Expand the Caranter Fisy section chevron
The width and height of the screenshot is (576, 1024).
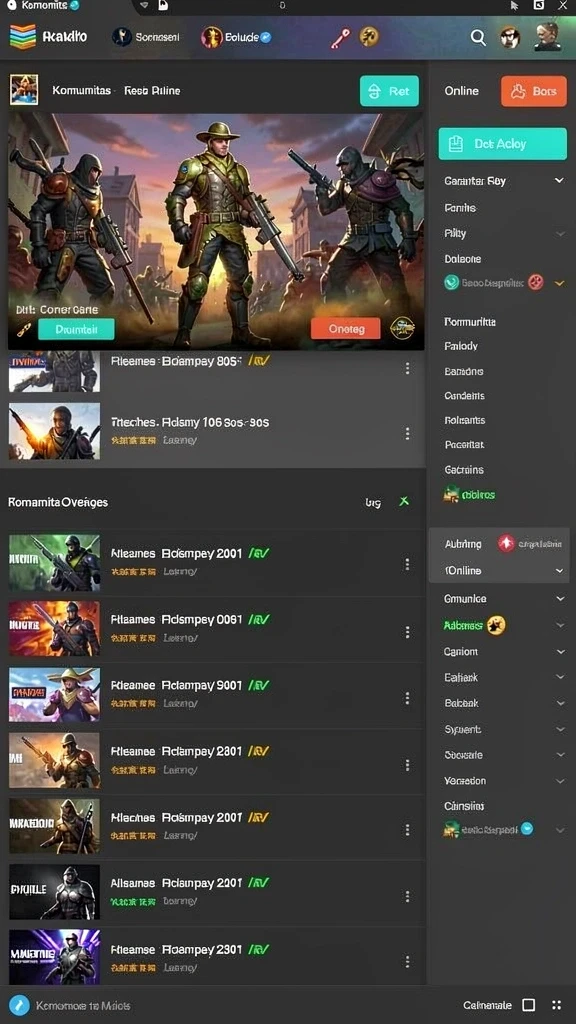(x=559, y=181)
